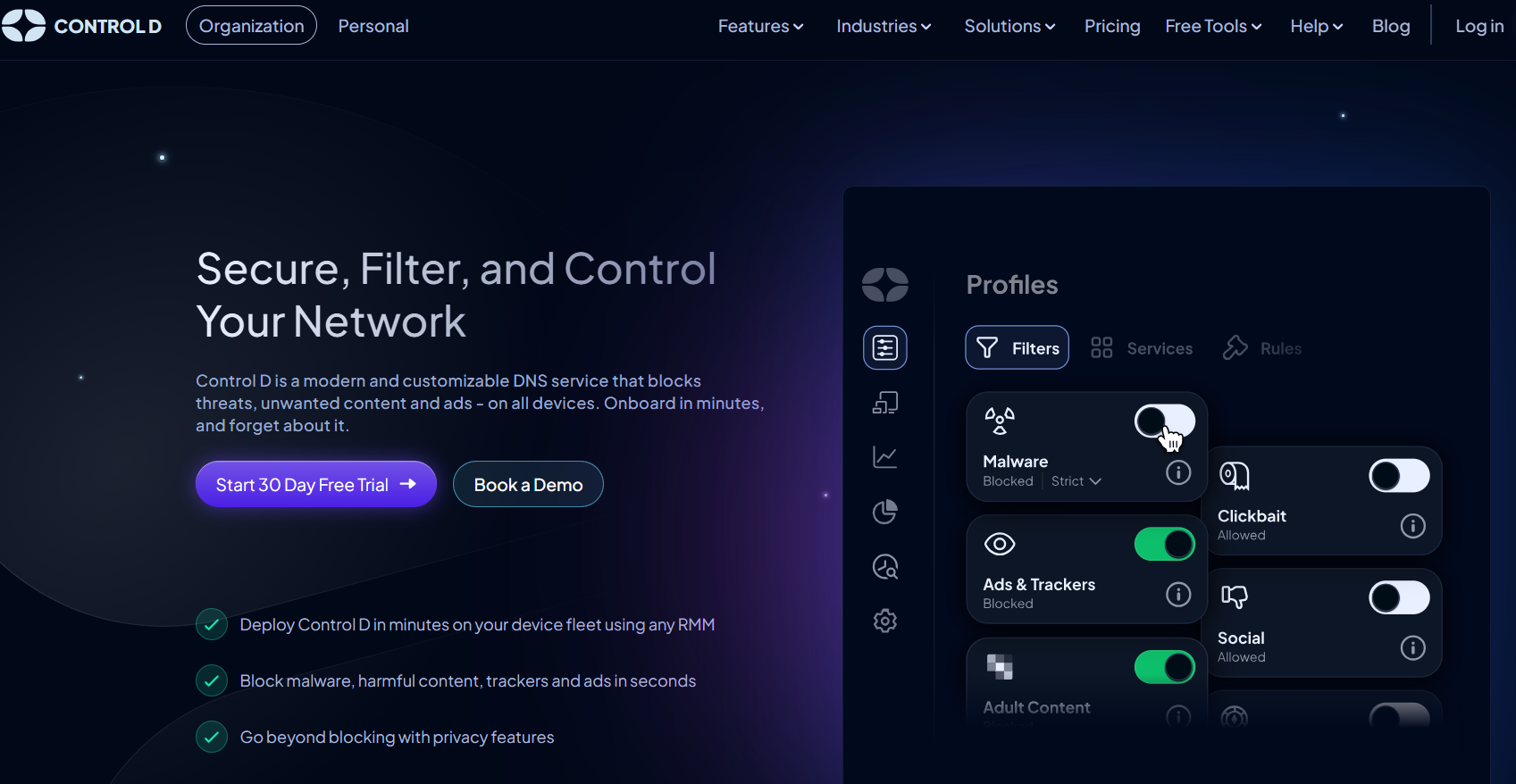Click Log in
Viewport: 1516px width, 784px height.
[x=1479, y=26]
